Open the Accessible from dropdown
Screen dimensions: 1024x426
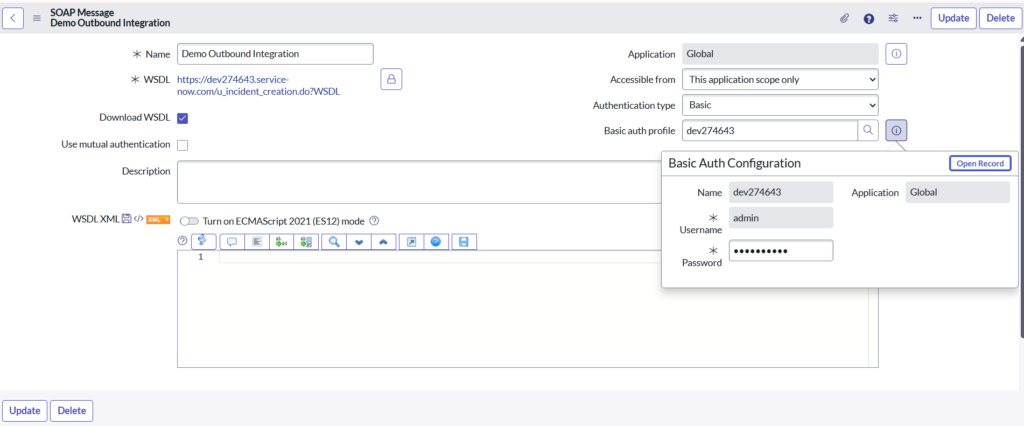point(779,79)
